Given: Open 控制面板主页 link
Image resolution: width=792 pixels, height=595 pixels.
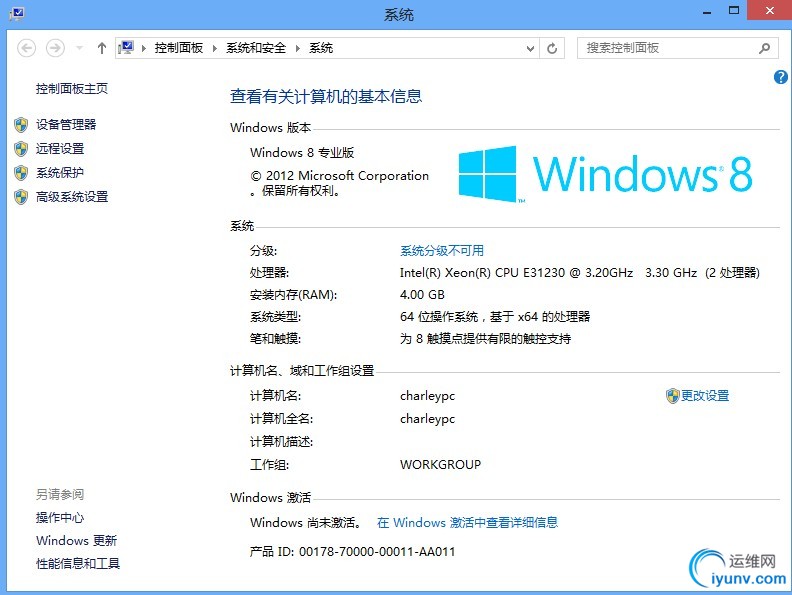Looking at the screenshot, I should point(72,89).
